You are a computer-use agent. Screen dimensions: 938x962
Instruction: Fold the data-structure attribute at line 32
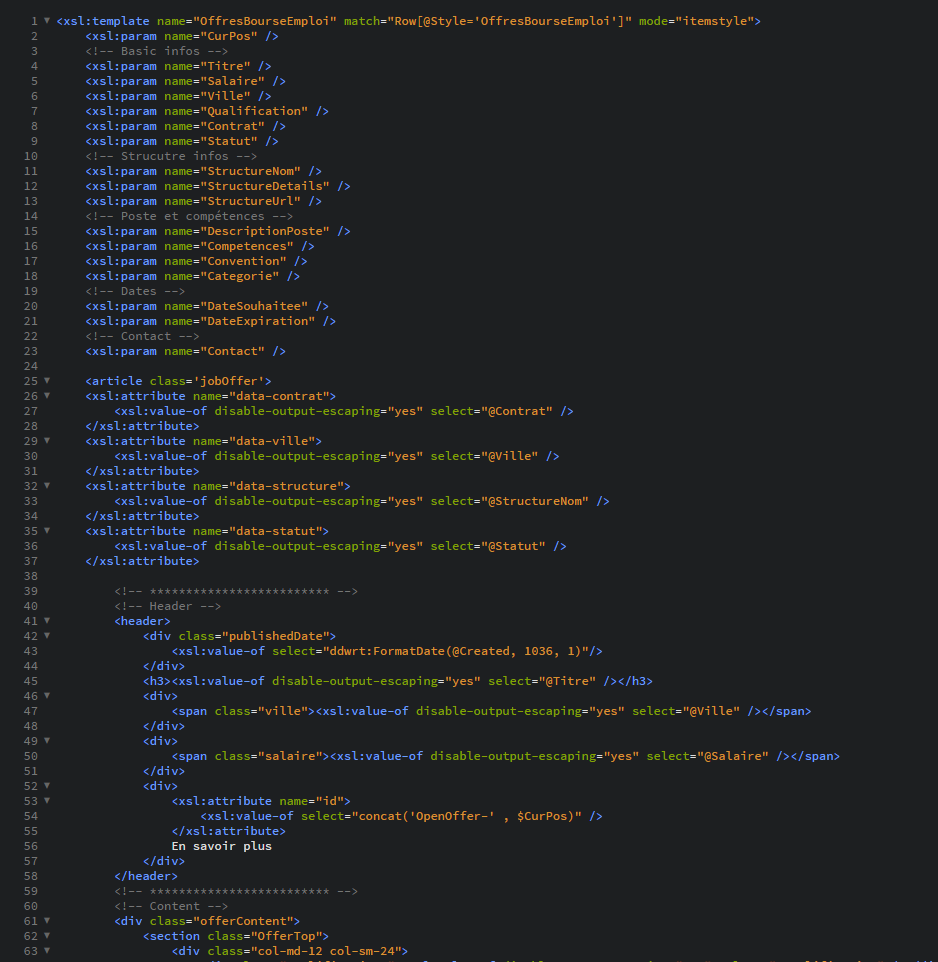coord(47,486)
